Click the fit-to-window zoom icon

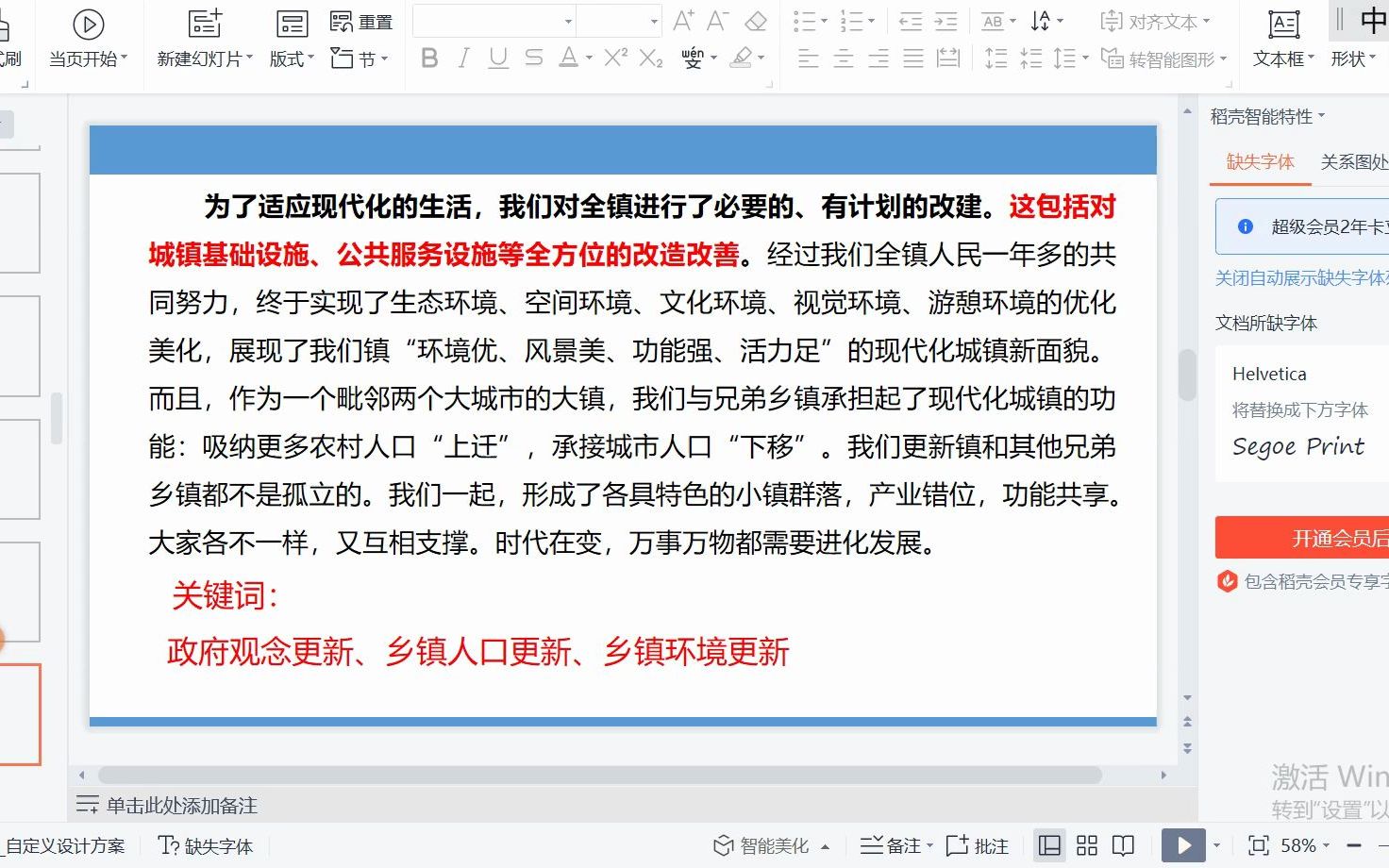1258,845
